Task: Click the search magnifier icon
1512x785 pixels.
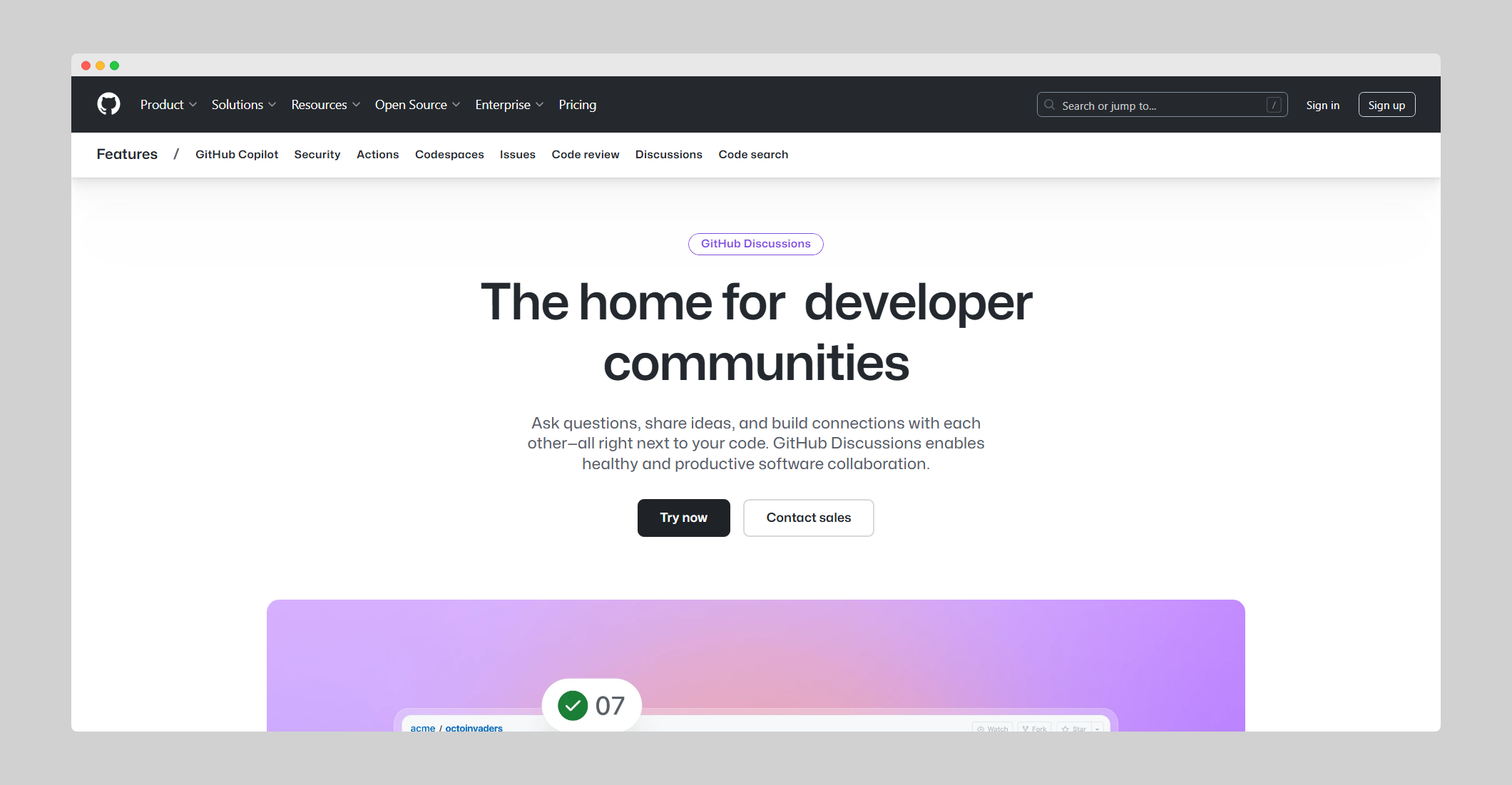Action: coord(1049,105)
